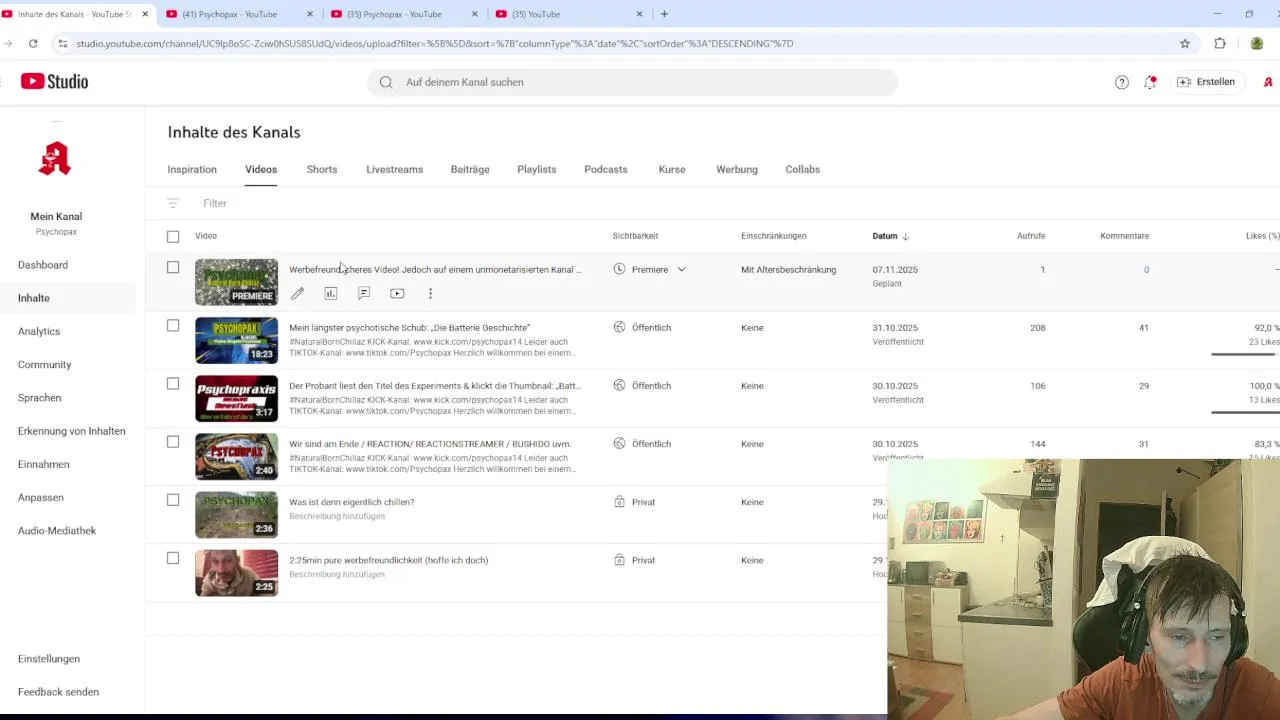Toggle select-all videos checkbox in header
Screen dimensions: 1280x720
coord(173,236)
